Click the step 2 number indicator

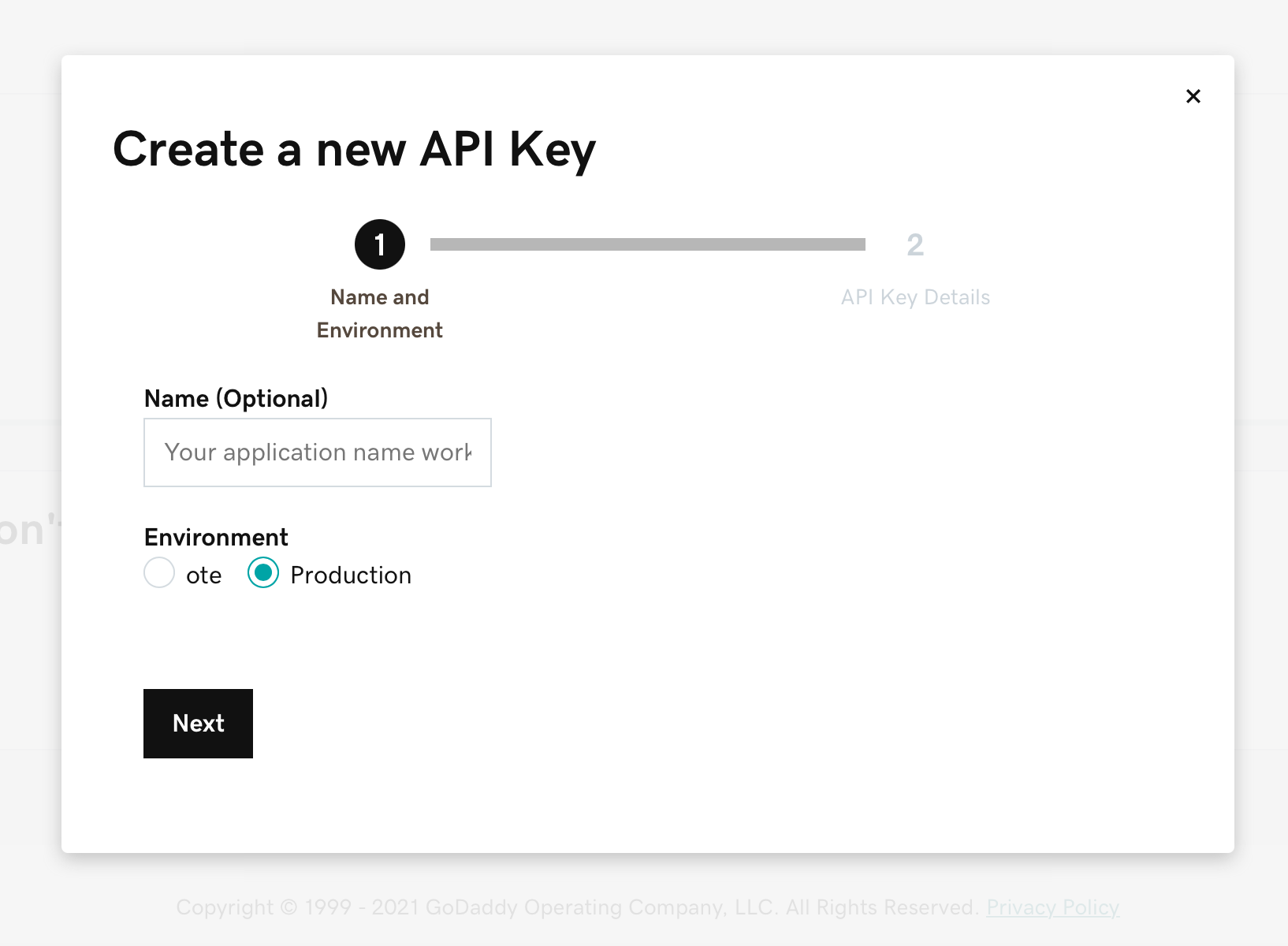pos(914,244)
